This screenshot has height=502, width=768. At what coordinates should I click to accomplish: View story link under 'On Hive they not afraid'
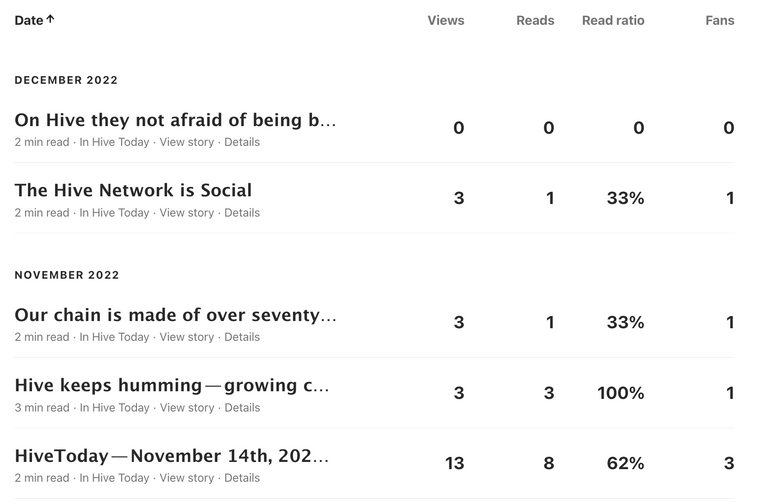point(187,142)
